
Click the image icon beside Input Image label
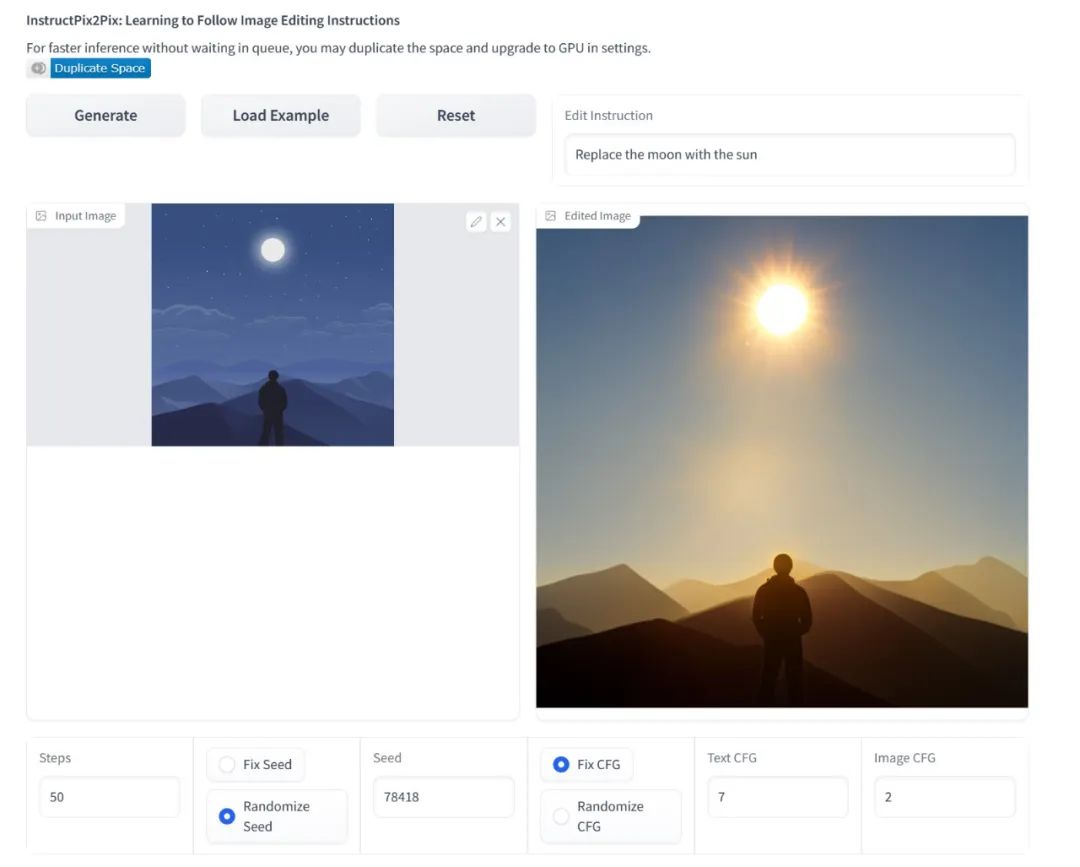pyautogui.click(x=41, y=216)
